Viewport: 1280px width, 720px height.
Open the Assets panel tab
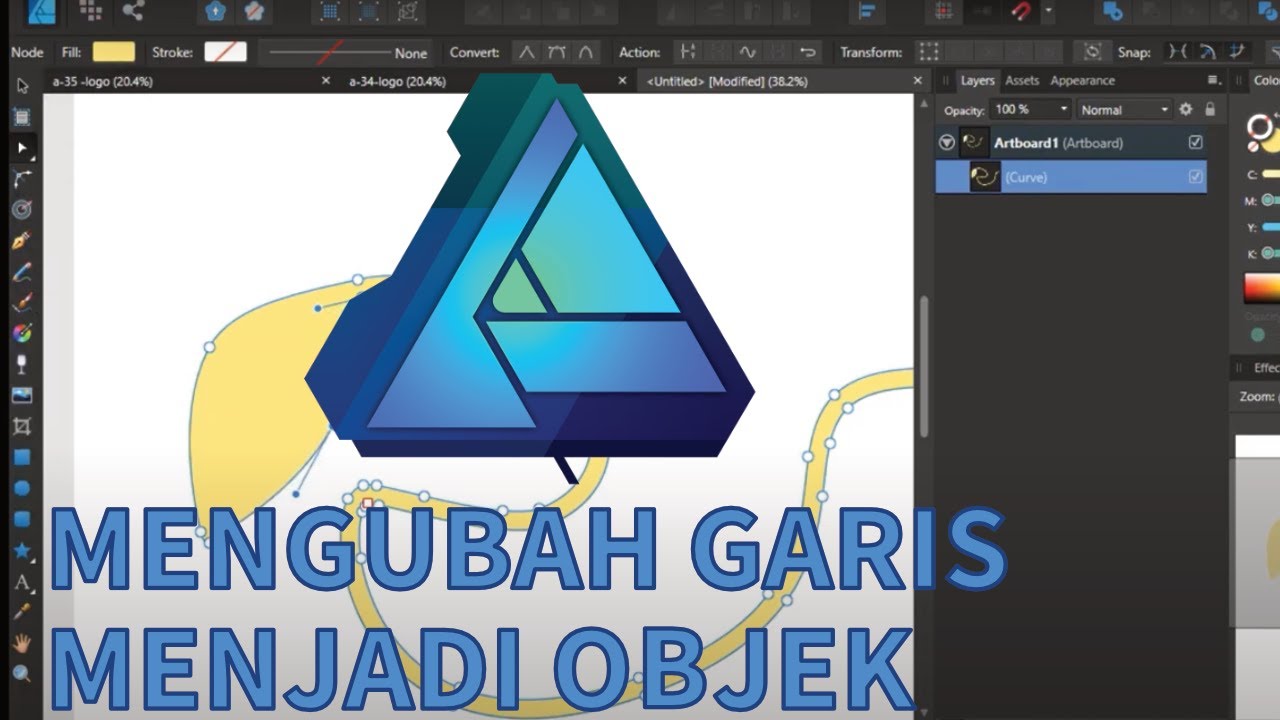click(1022, 81)
